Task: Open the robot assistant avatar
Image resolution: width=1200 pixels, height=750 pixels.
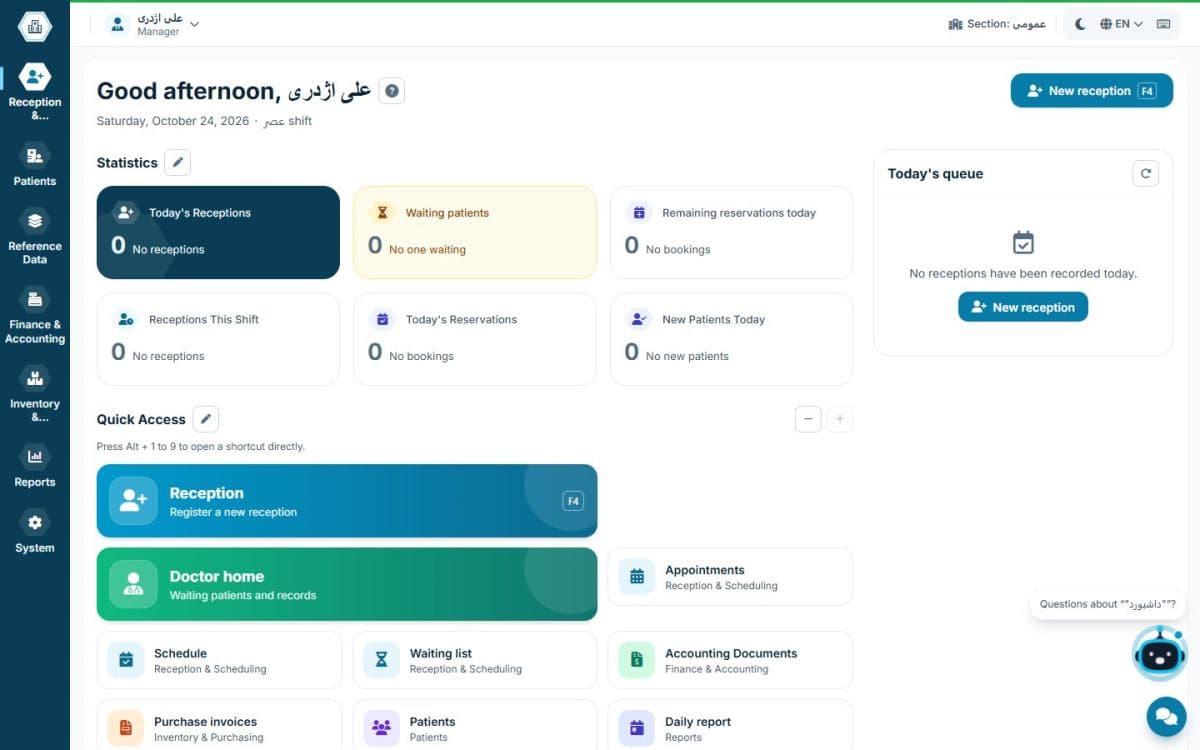Action: [1160, 654]
